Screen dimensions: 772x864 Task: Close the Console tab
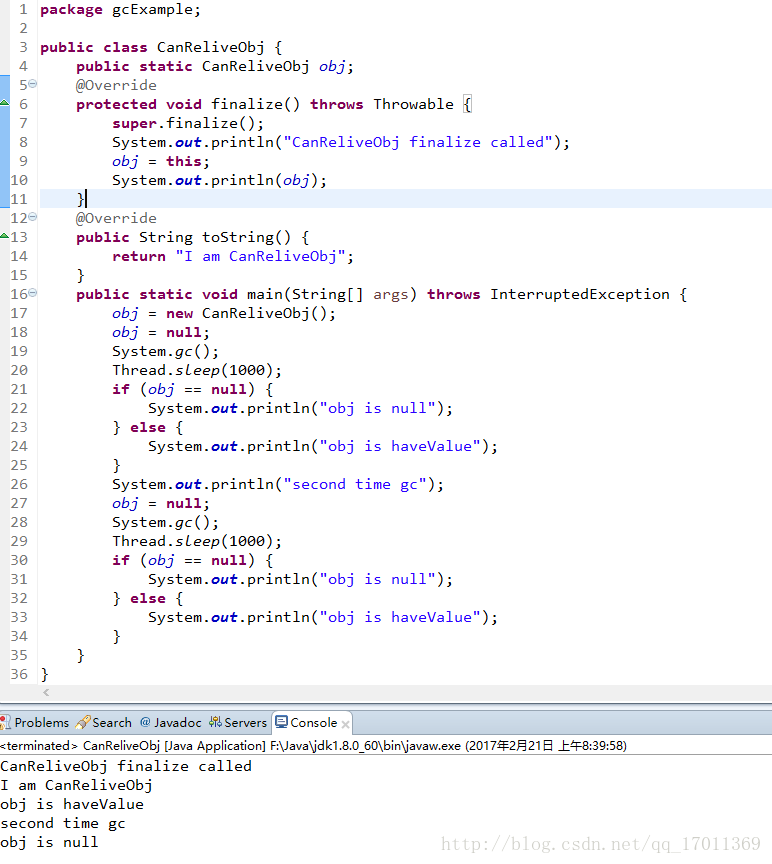[345, 724]
